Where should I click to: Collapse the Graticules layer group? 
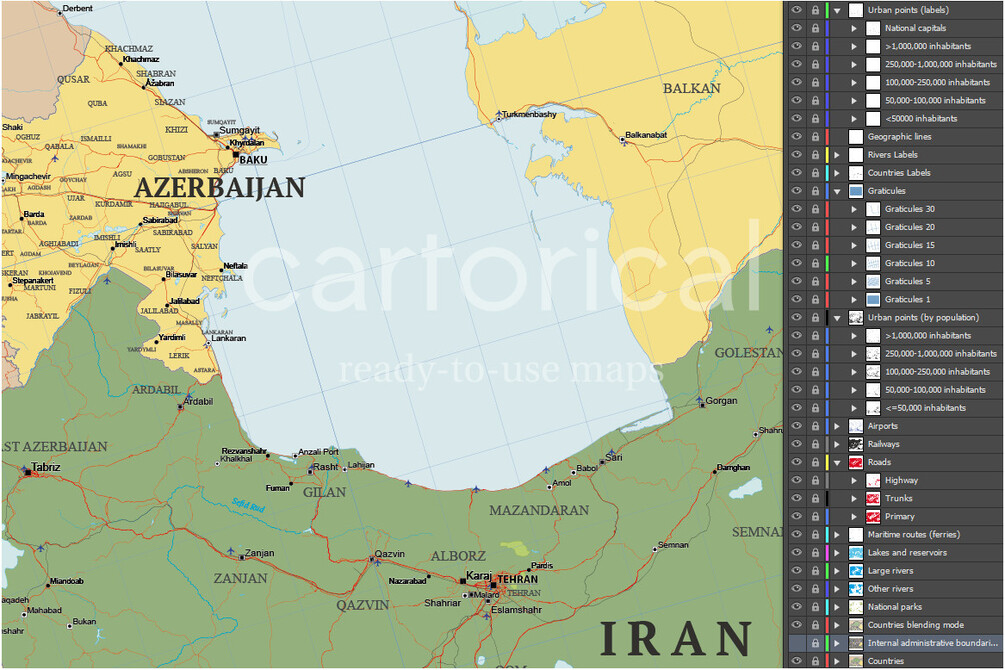837,191
